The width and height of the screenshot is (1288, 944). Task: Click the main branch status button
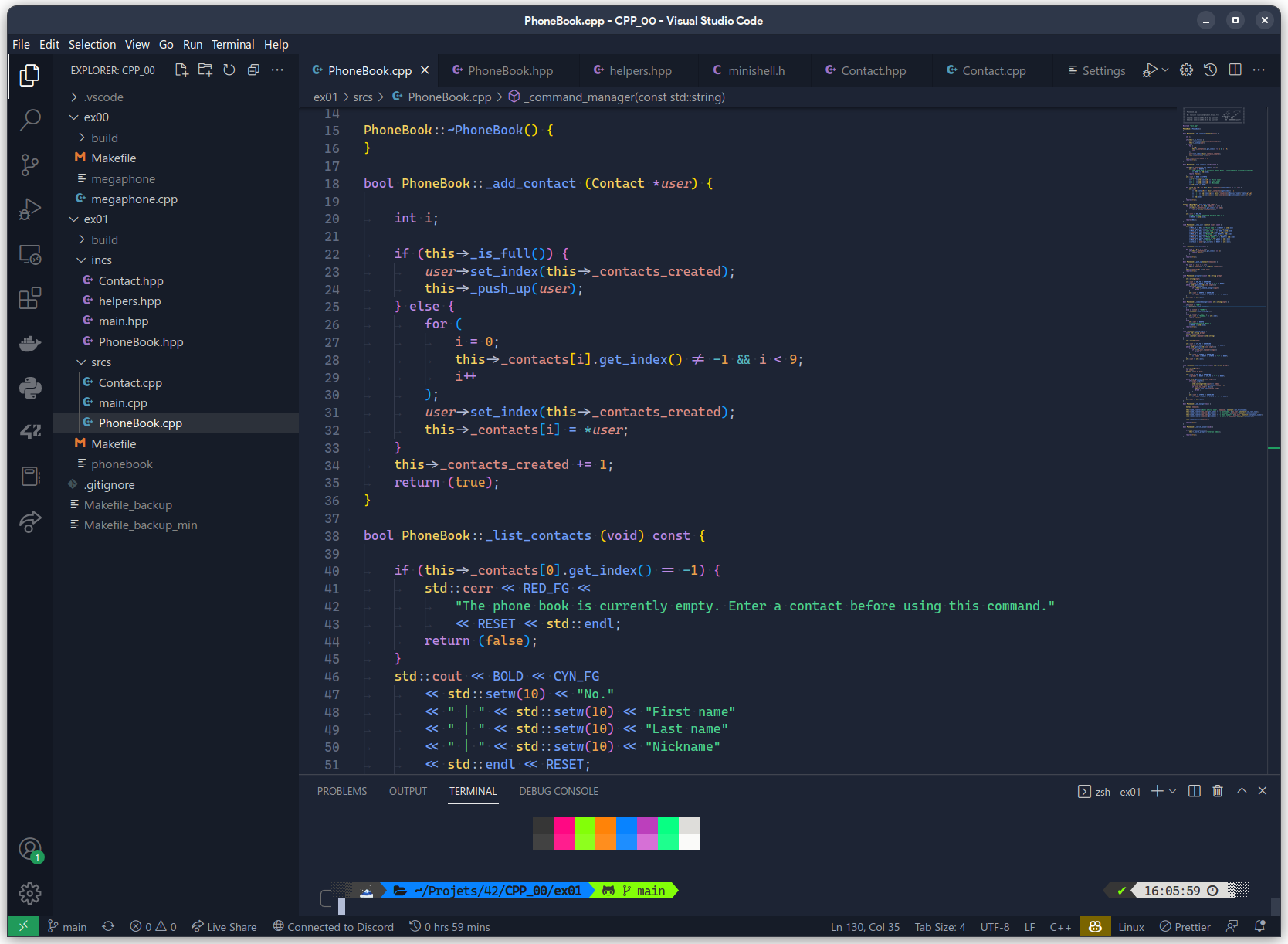pyautogui.click(x=67, y=927)
